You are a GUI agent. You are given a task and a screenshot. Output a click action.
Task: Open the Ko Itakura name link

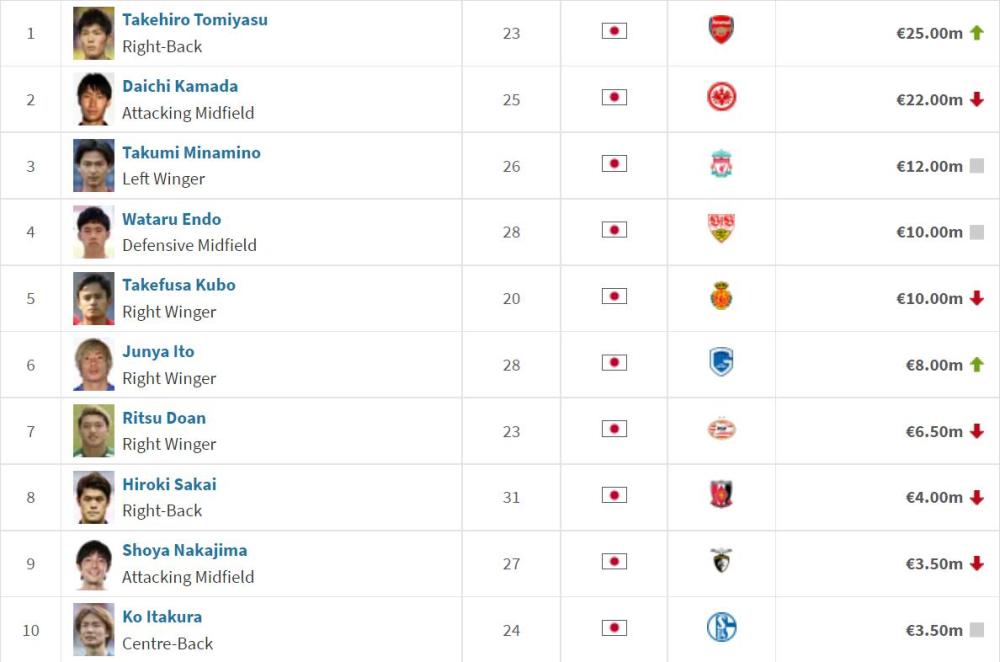point(162,617)
